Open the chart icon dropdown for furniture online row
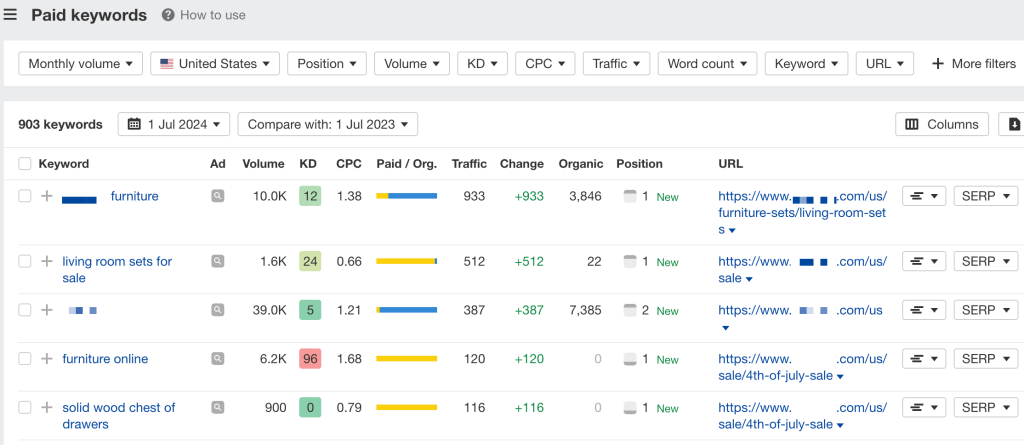1024x445 pixels. click(x=923, y=359)
